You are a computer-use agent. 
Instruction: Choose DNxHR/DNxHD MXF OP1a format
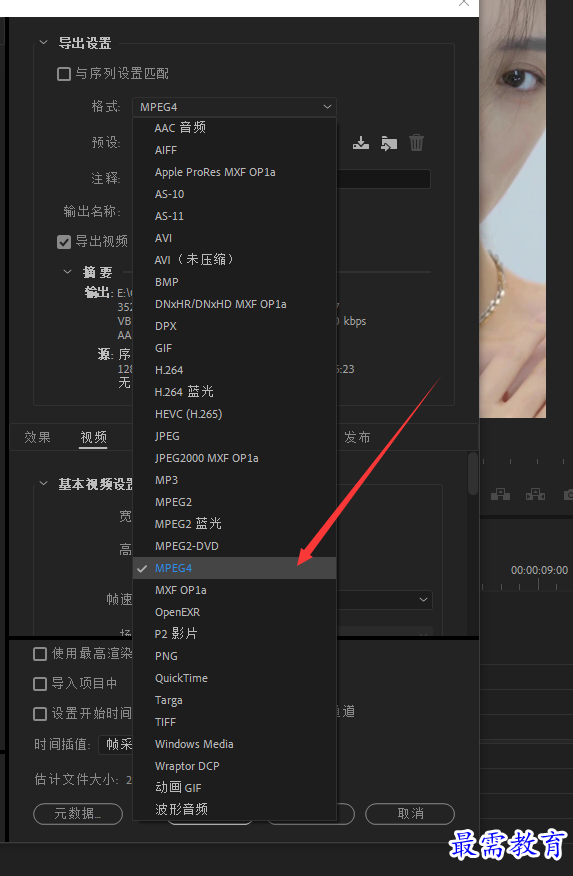(234, 304)
